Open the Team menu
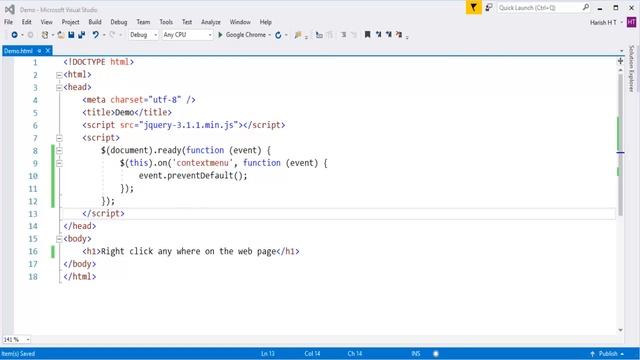This screenshot has width=640, height=360. tap(143, 22)
